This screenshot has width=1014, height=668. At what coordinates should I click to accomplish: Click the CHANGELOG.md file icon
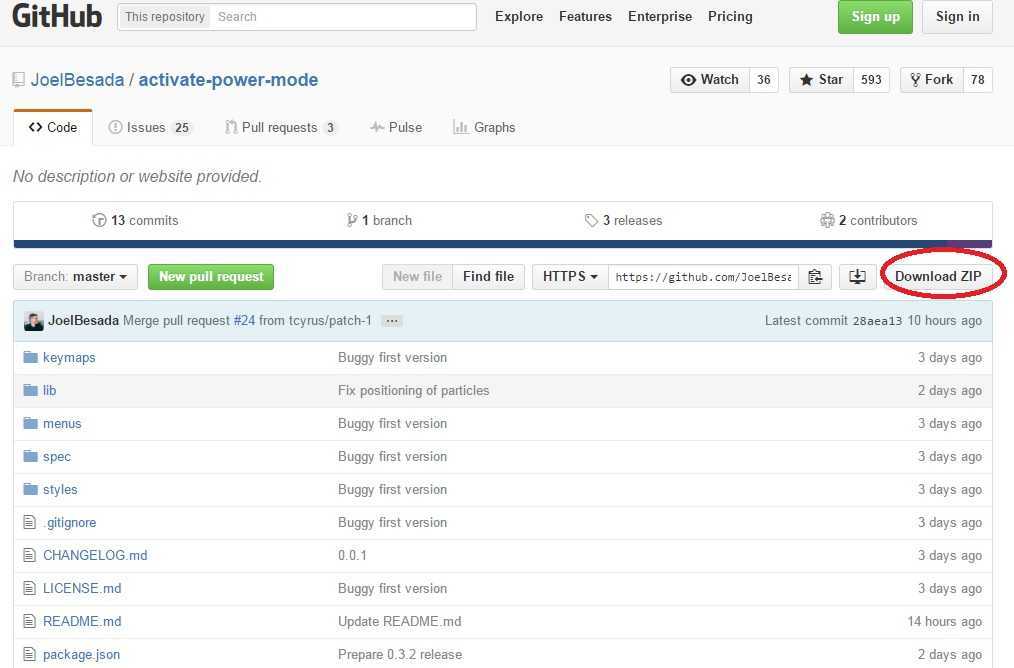pyautogui.click(x=29, y=555)
